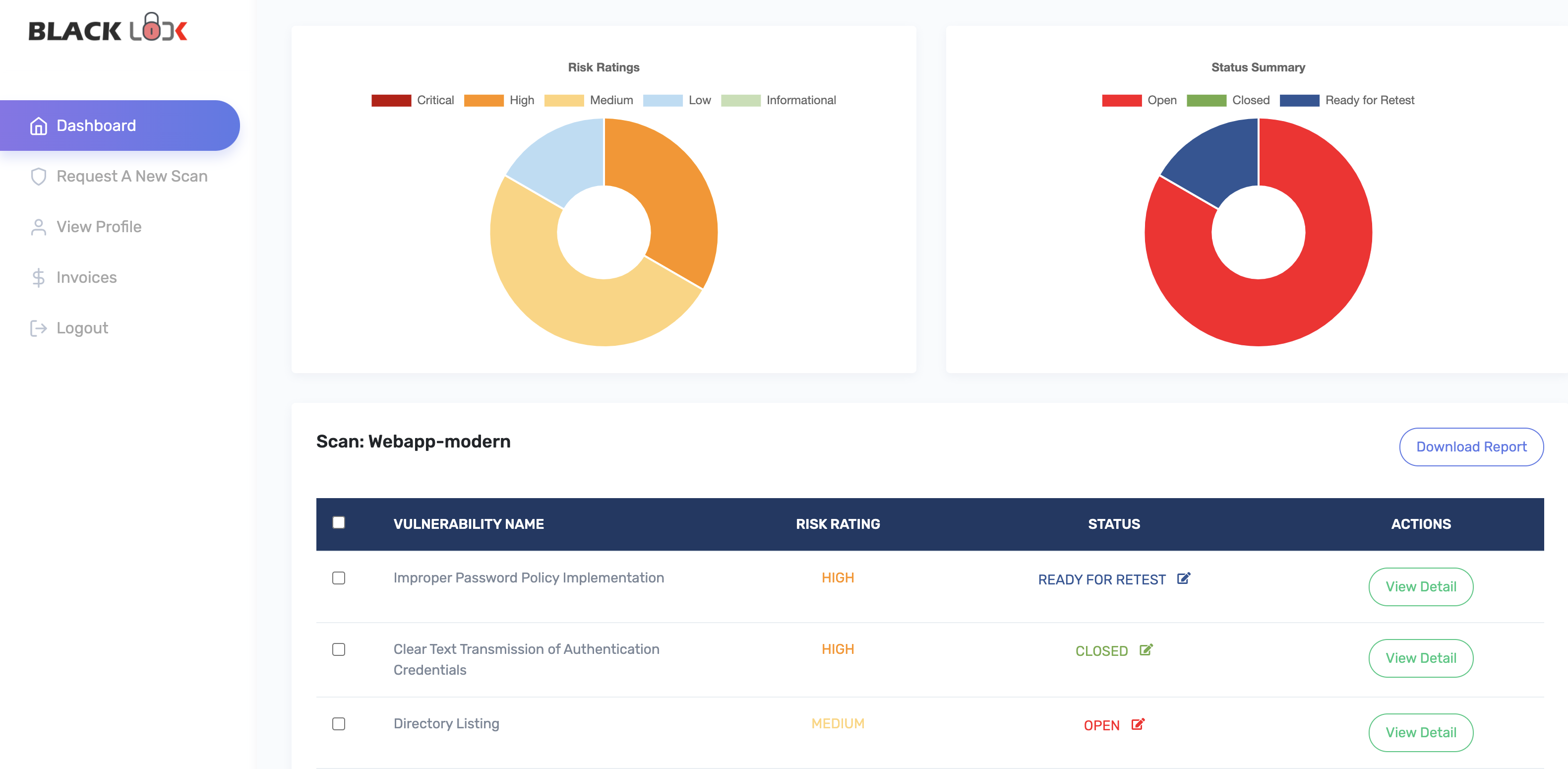View Detail for Directory Listing
The width and height of the screenshot is (1568, 769).
(1420, 732)
